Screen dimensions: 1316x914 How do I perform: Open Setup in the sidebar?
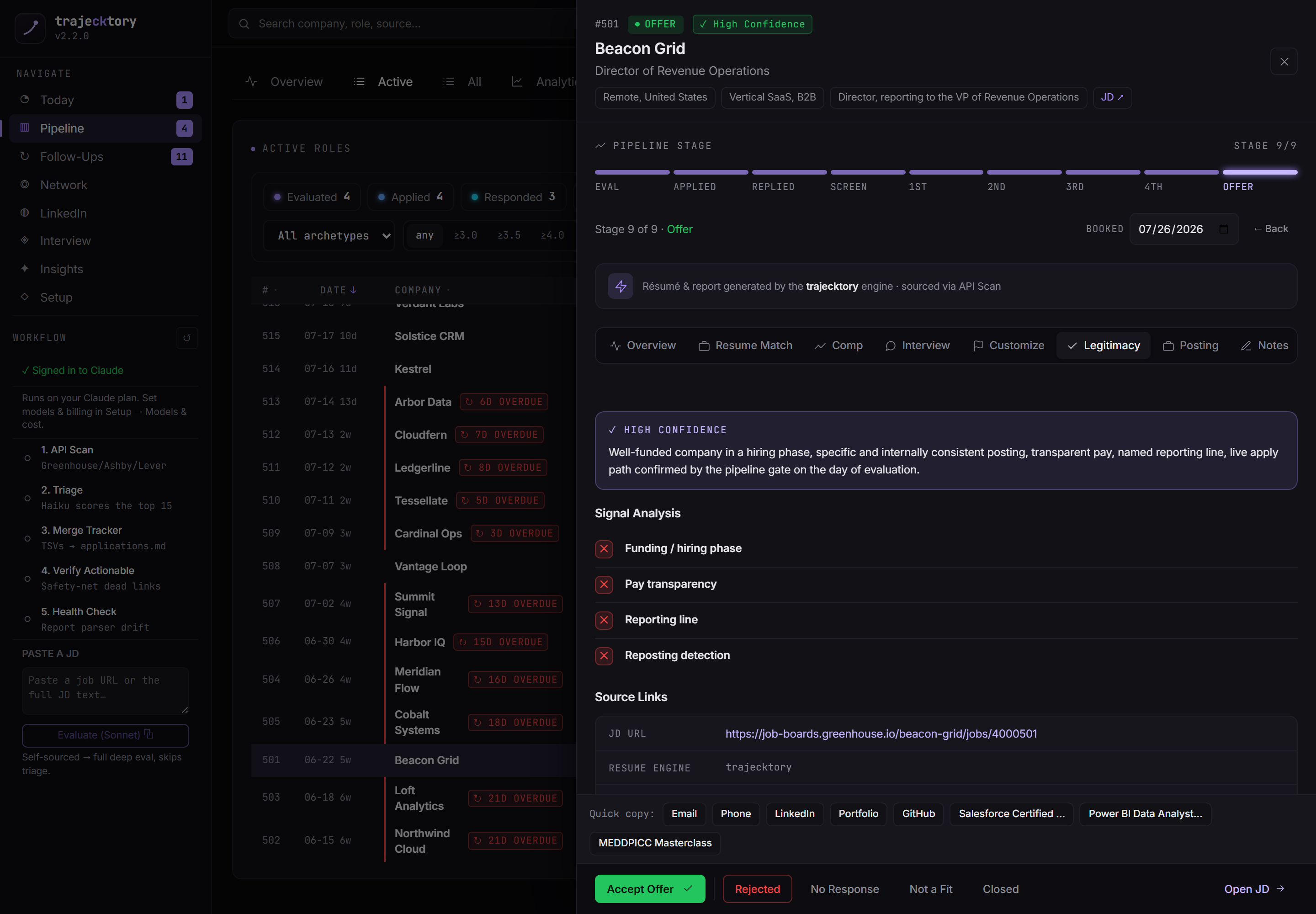coord(105,297)
